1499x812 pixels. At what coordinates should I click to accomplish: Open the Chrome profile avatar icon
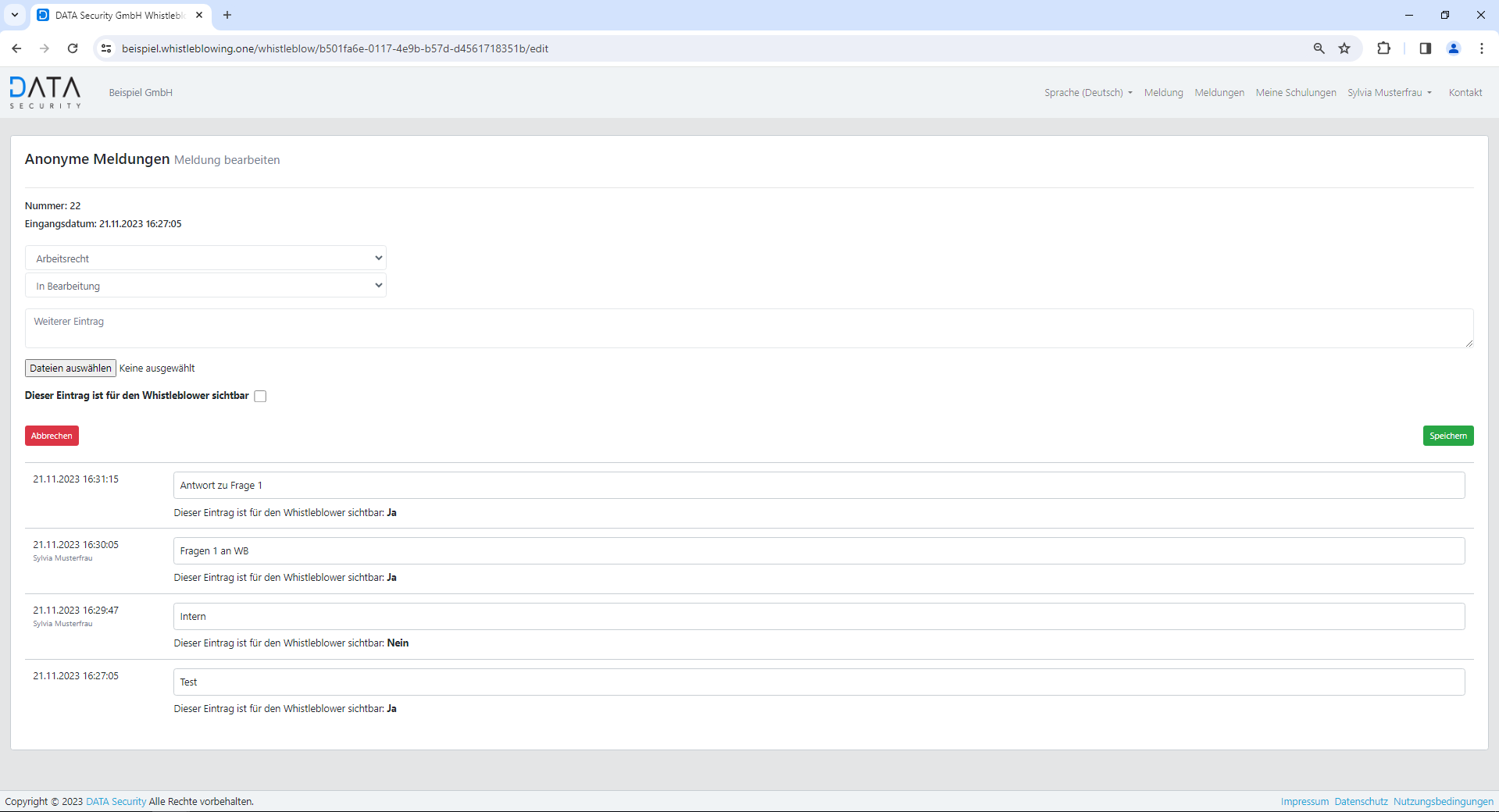pos(1453,48)
